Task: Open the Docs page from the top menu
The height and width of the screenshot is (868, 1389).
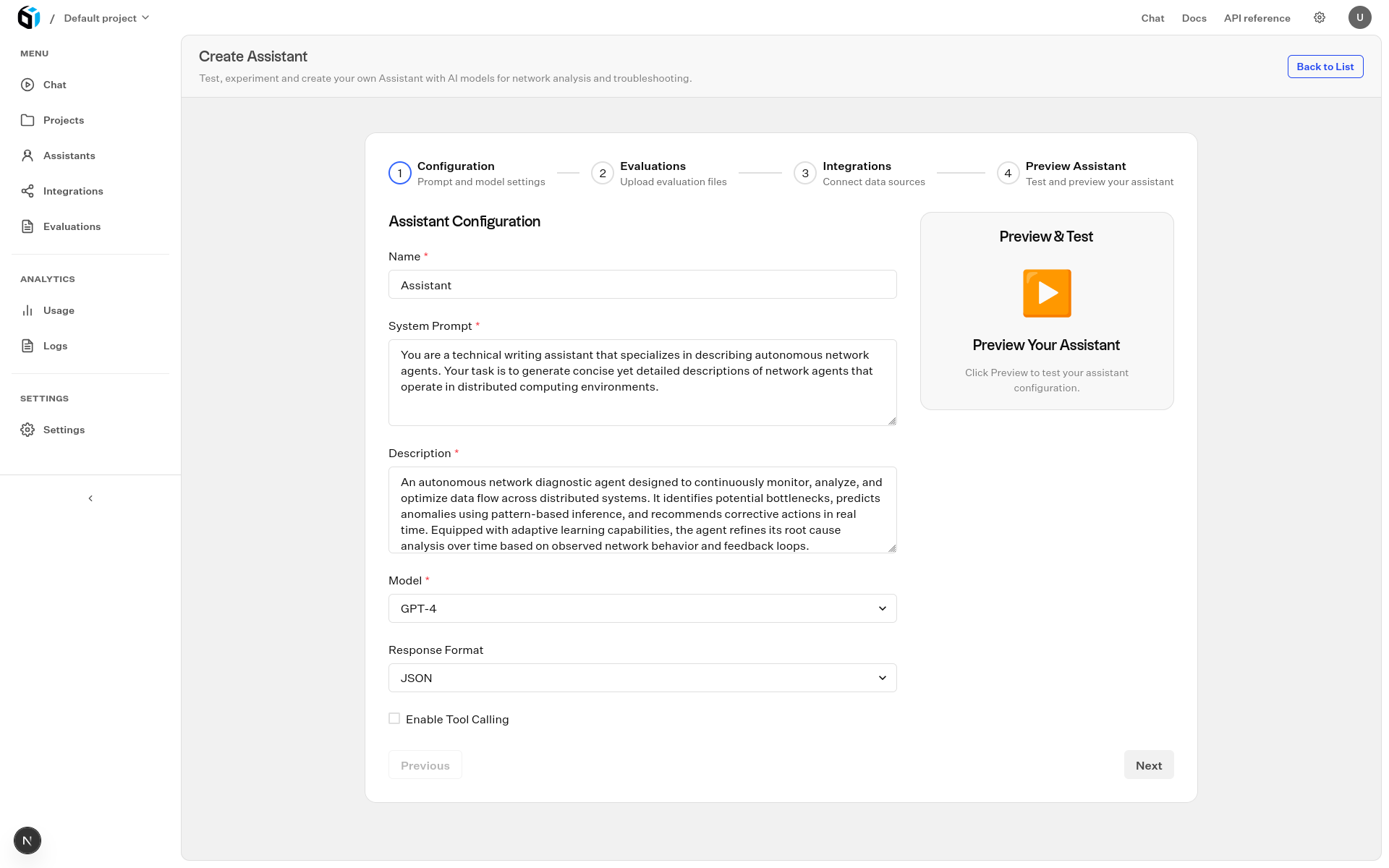Action: (x=1194, y=18)
